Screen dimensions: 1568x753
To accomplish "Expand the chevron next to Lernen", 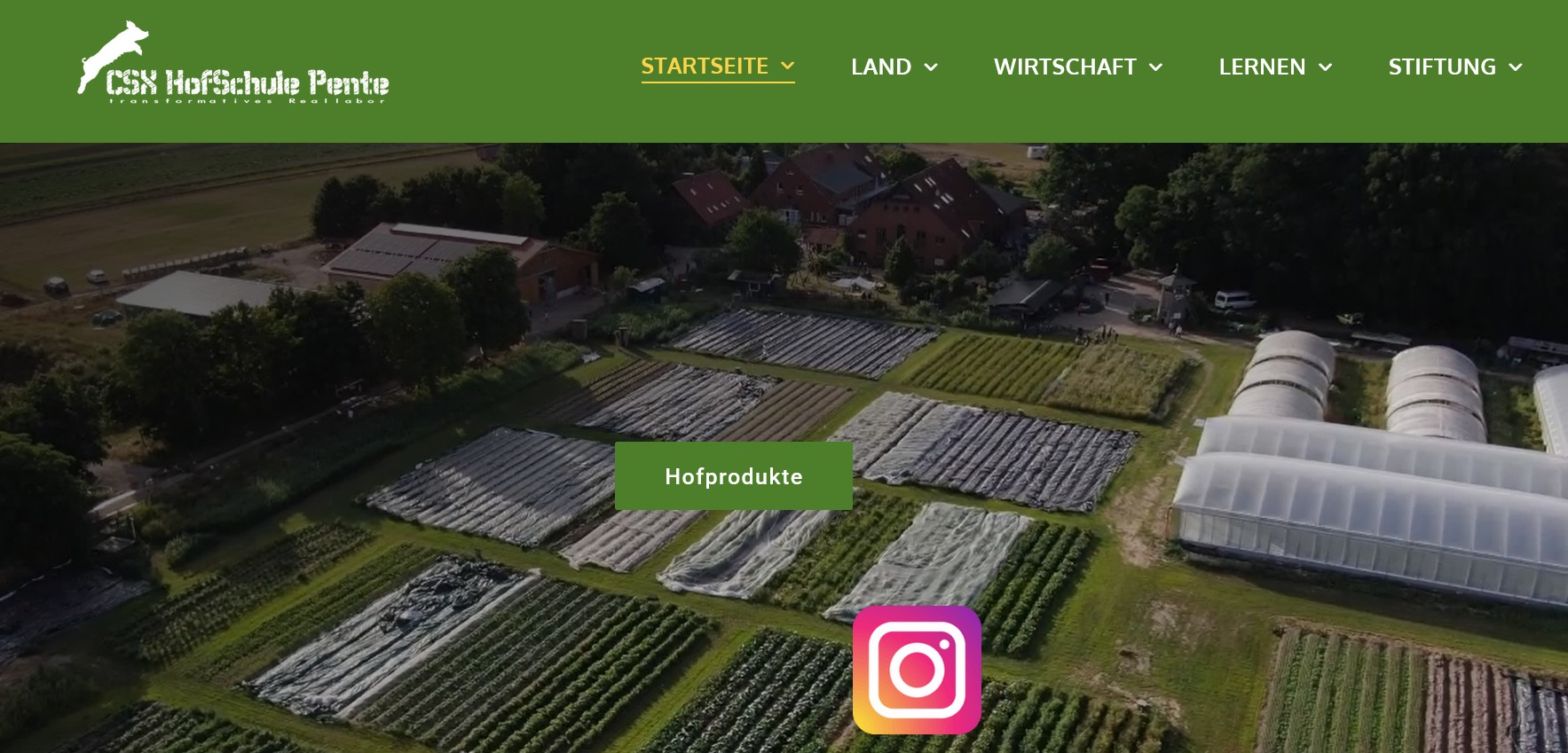I will tap(1326, 67).
